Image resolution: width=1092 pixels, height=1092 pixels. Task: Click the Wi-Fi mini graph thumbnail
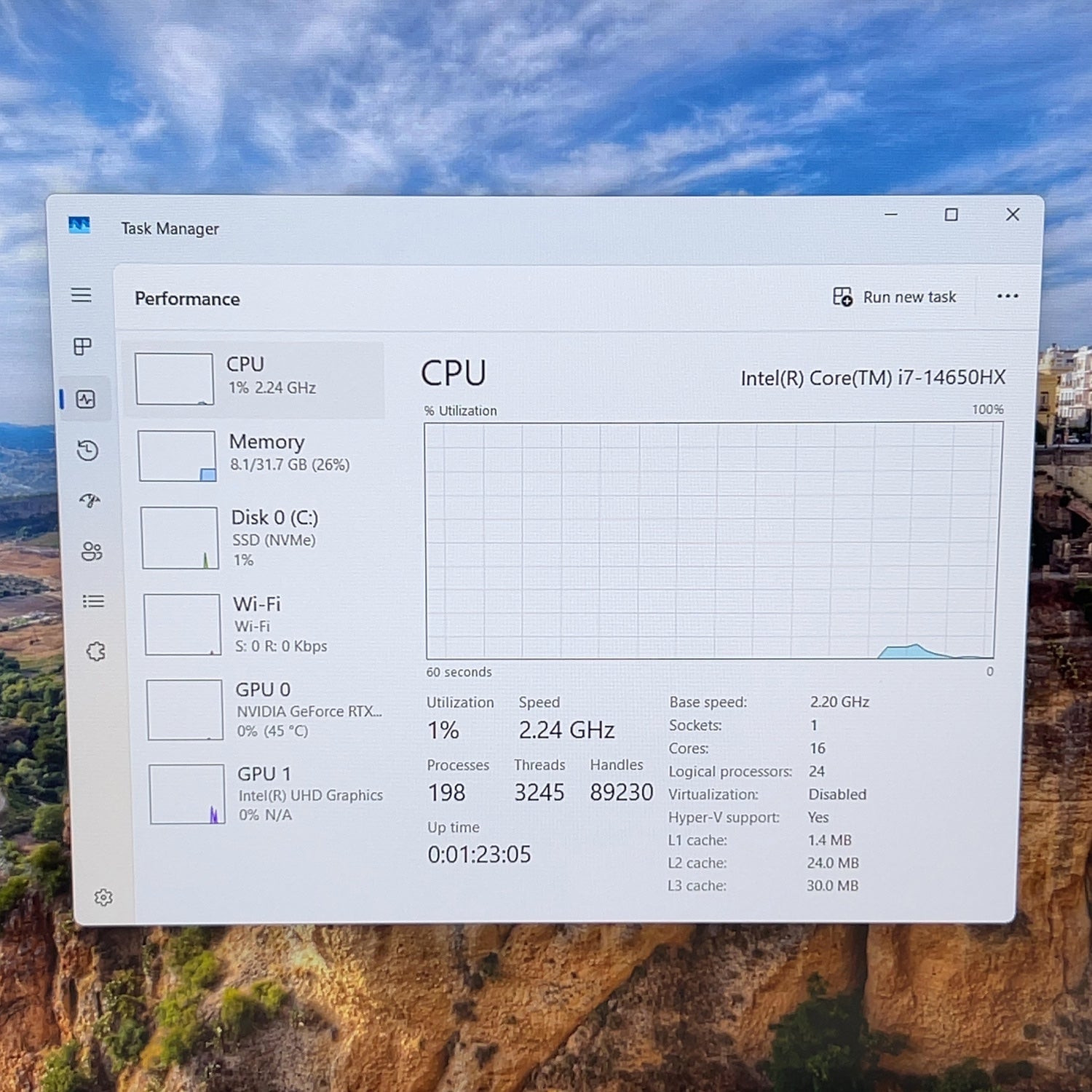point(183,625)
